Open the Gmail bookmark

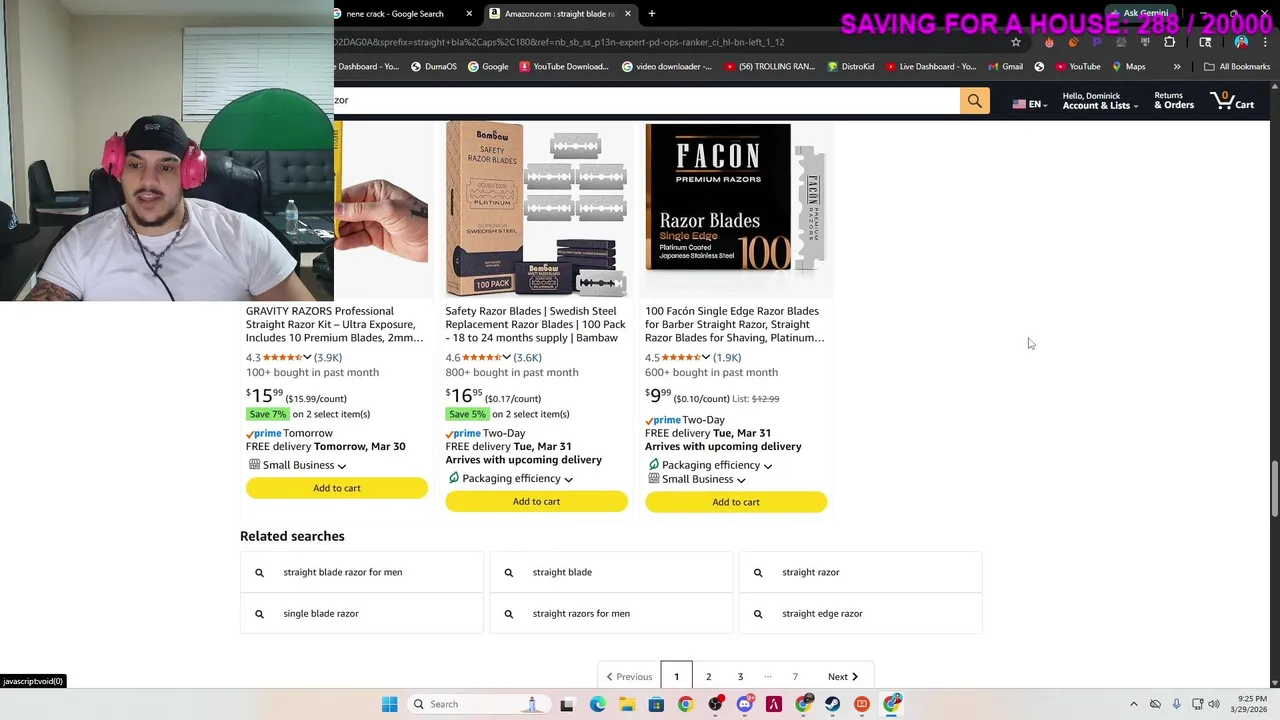[1005, 67]
